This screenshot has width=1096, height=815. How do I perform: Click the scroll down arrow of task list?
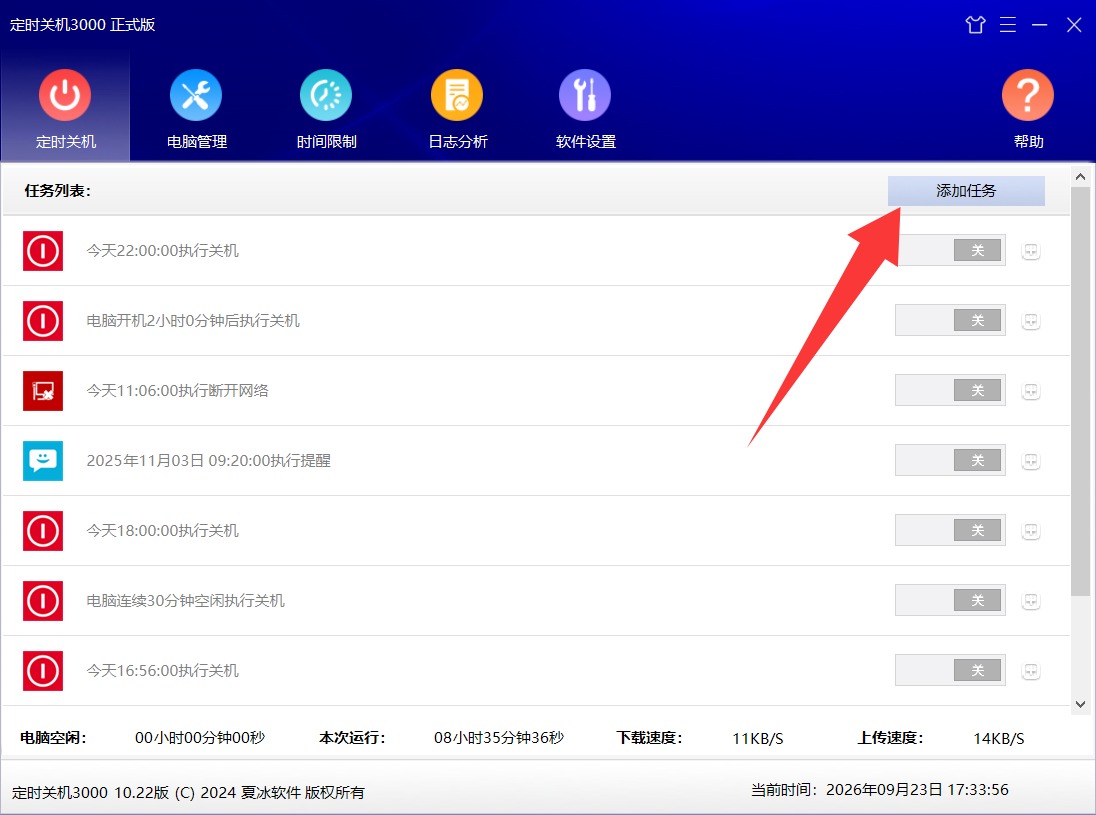(1081, 705)
